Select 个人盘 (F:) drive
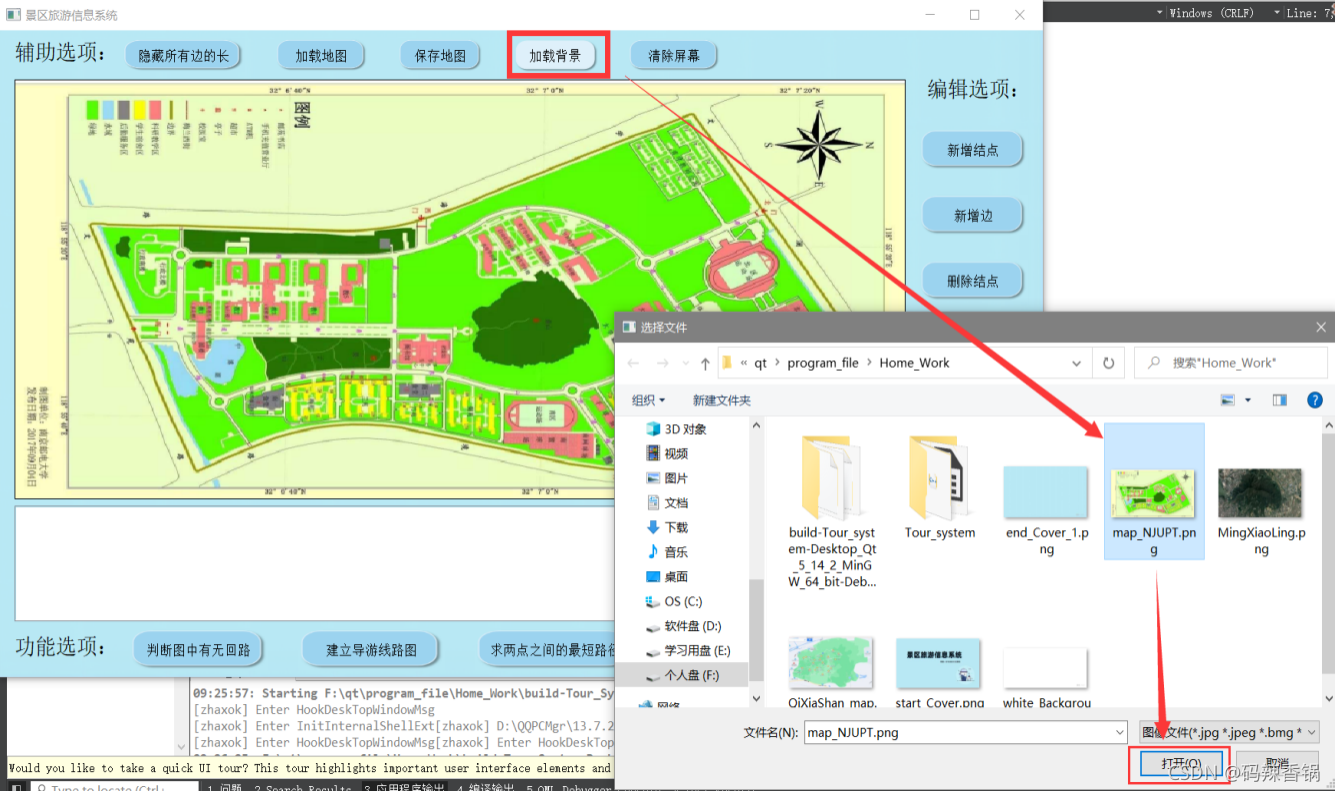Screen dimensions: 1335x791 [692, 675]
